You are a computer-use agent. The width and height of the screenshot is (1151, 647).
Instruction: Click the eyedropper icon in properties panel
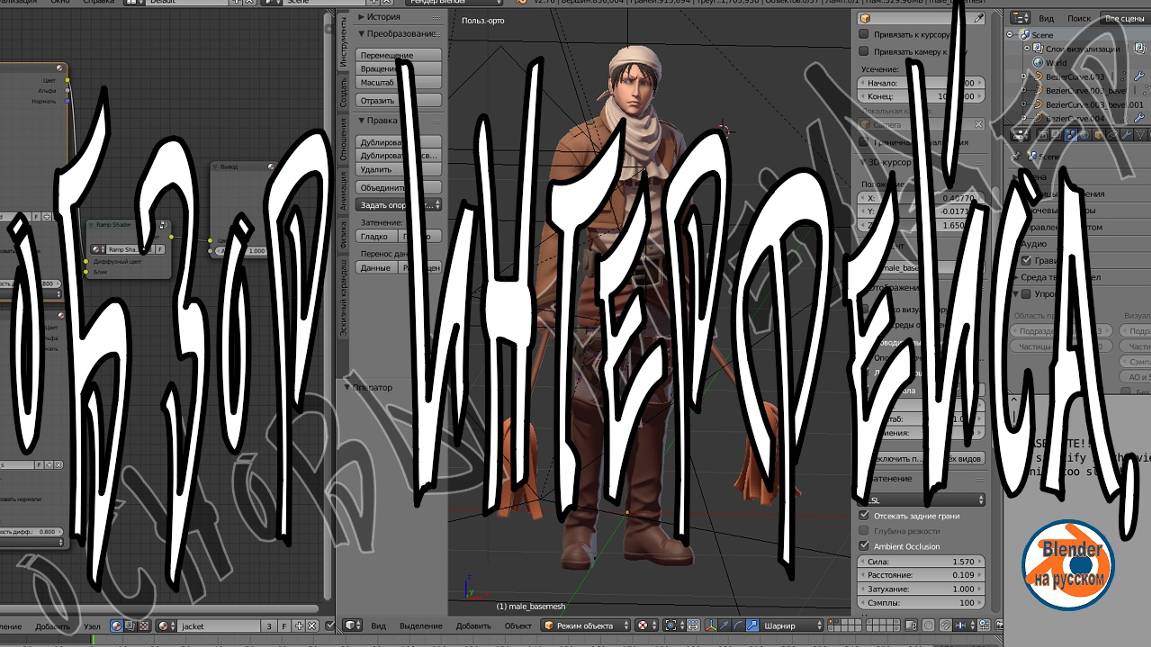979,19
